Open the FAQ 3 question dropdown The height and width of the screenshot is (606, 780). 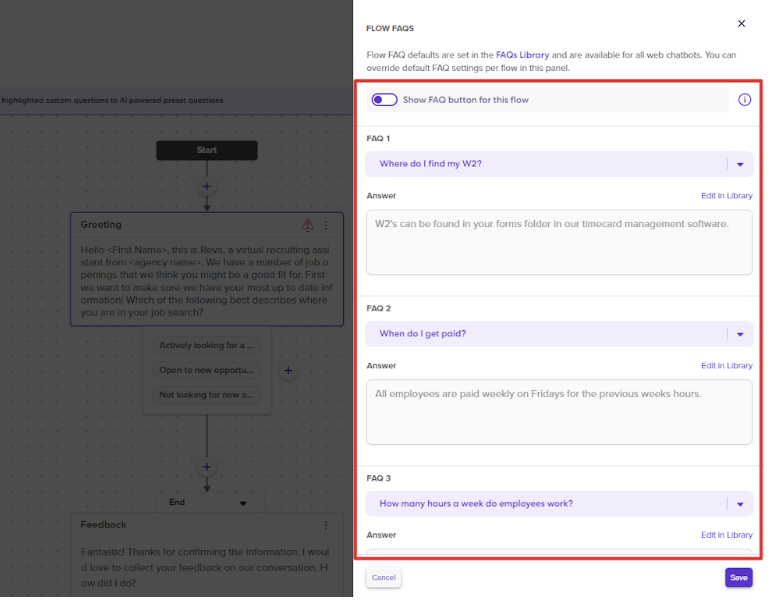tap(740, 504)
